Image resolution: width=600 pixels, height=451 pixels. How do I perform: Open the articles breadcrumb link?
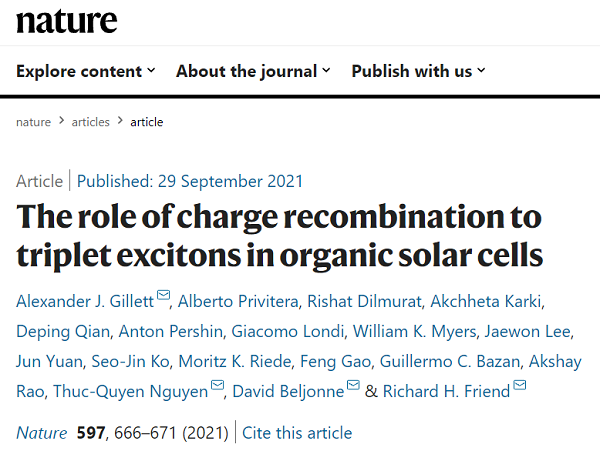coord(90,122)
